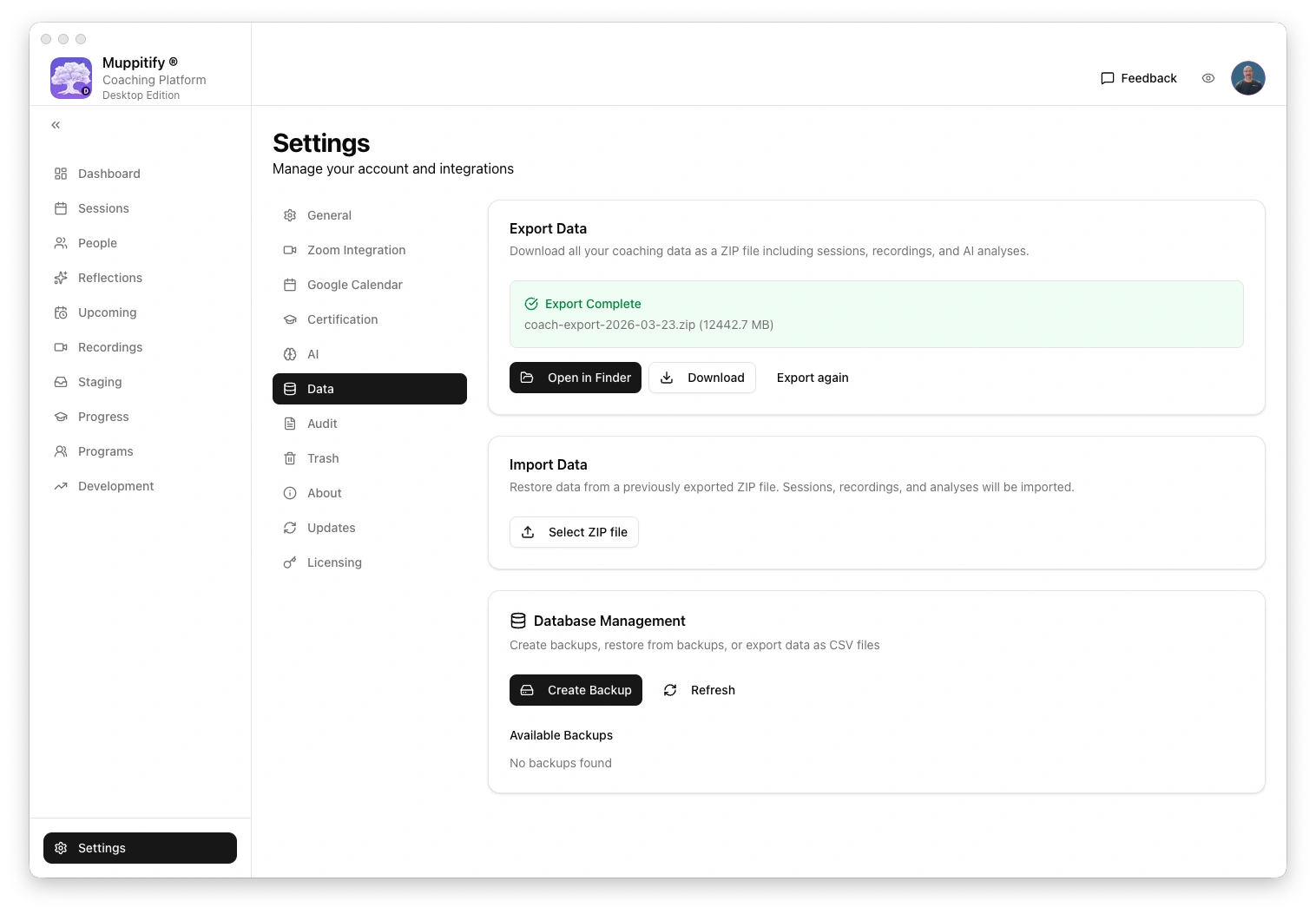Click Select ZIP file to import
The width and height of the screenshot is (1316, 914).
click(x=574, y=532)
